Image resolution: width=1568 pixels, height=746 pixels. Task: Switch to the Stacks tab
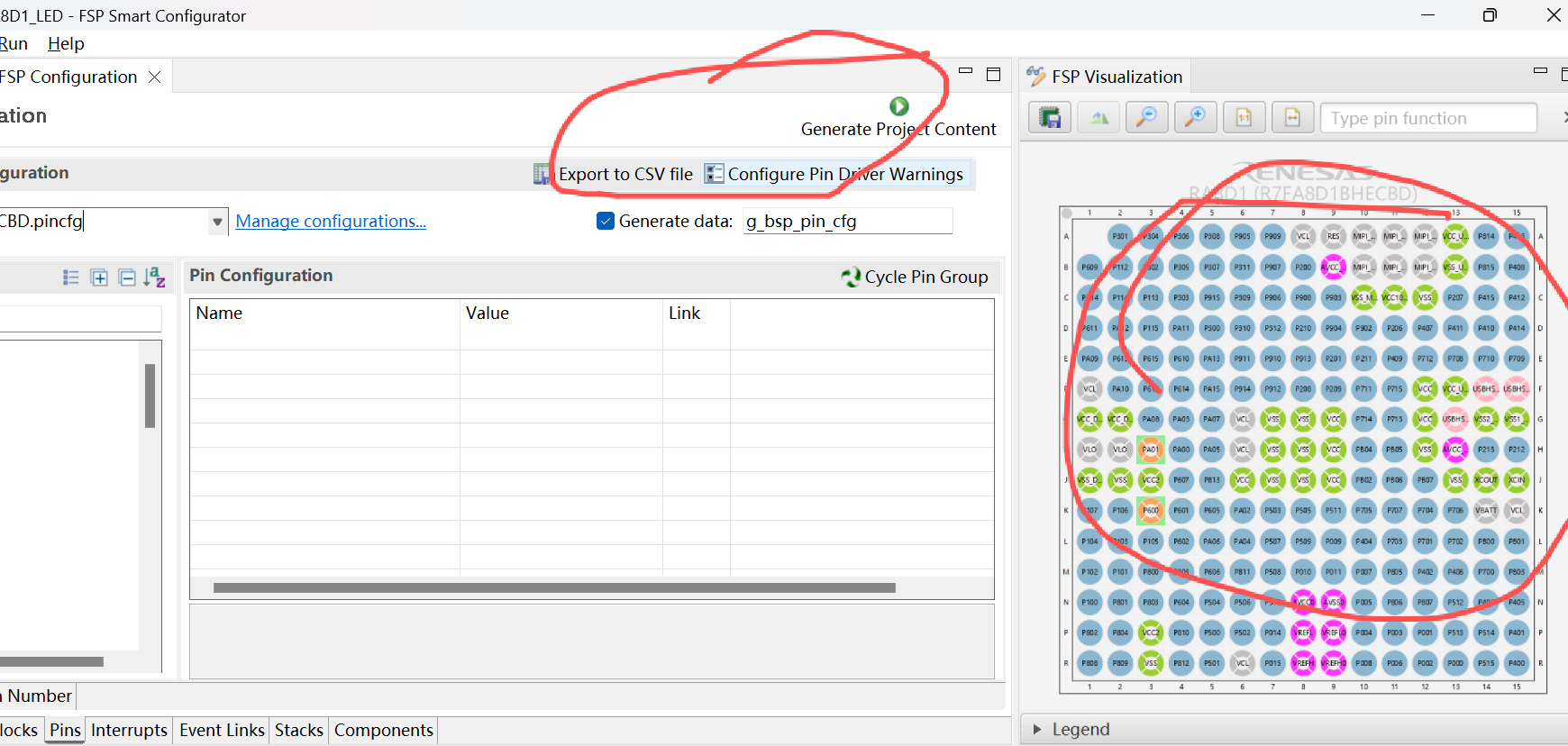[298, 730]
